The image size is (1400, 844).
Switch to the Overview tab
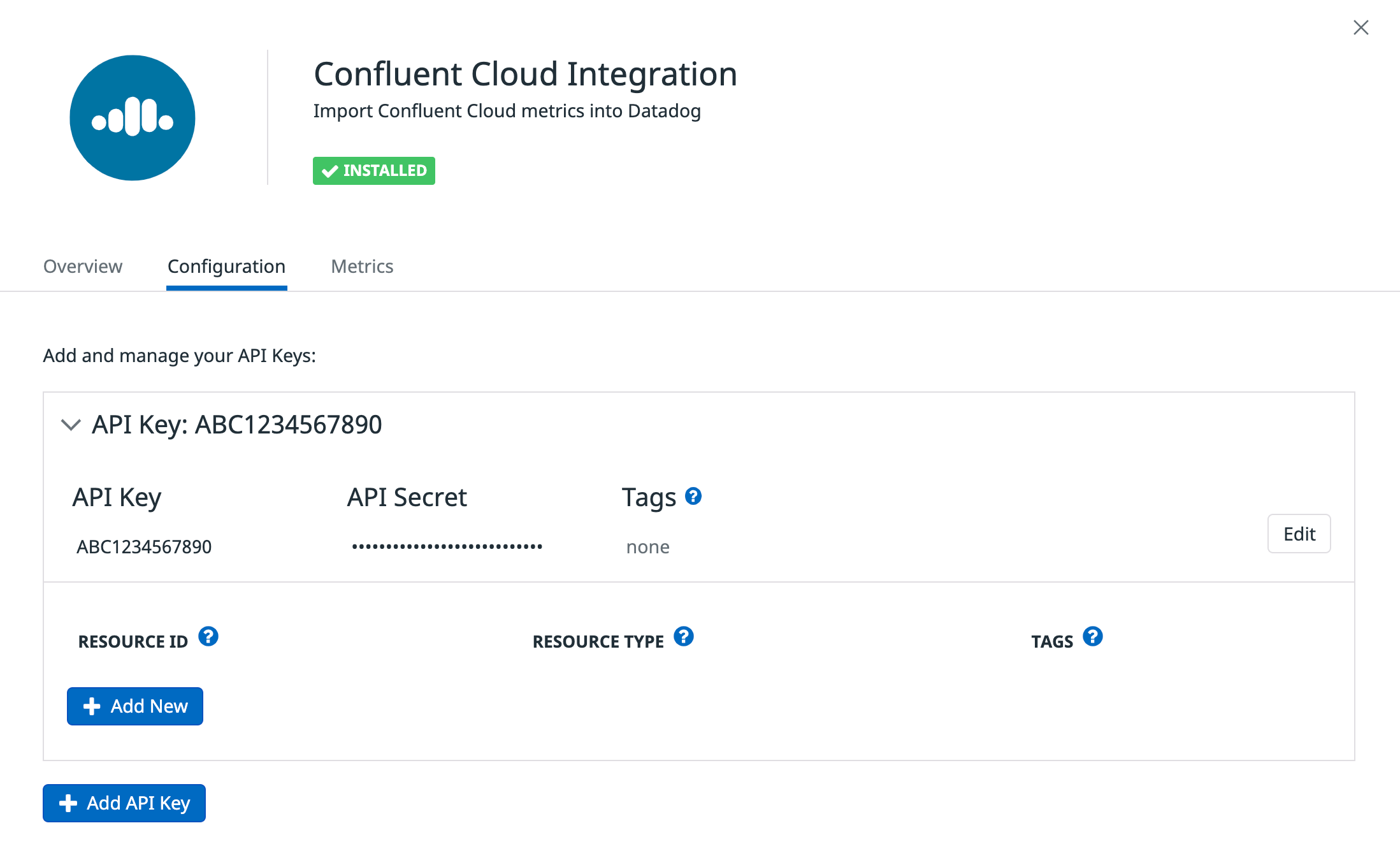83,266
